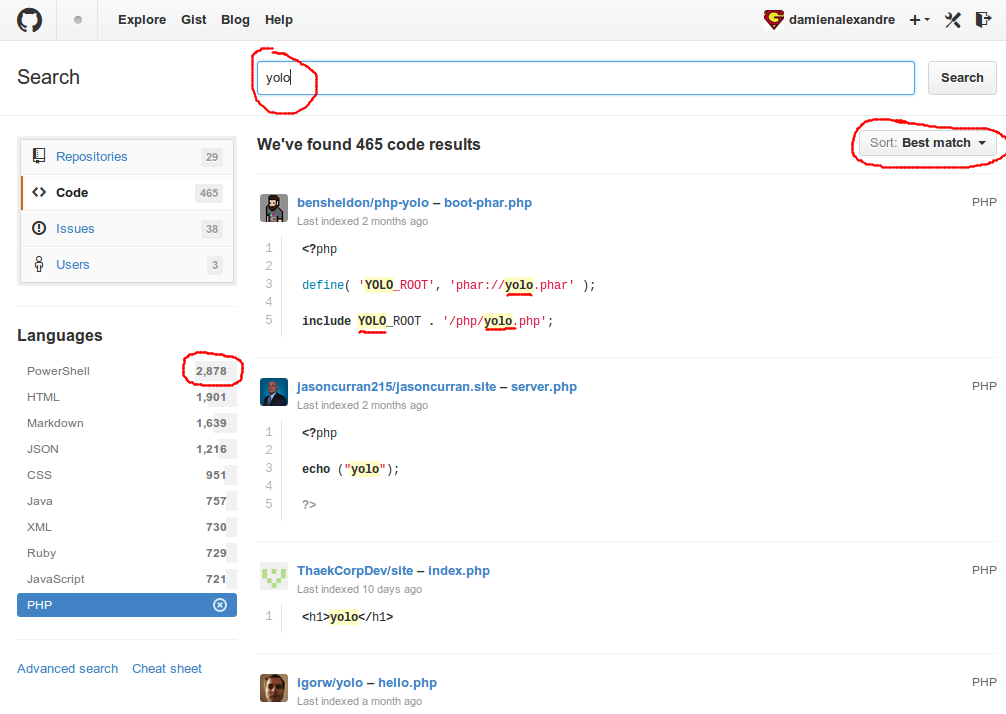Click code line define( 'YOLO_ROOT'
This screenshot has height=714, width=1006.
pyautogui.click(x=448, y=285)
